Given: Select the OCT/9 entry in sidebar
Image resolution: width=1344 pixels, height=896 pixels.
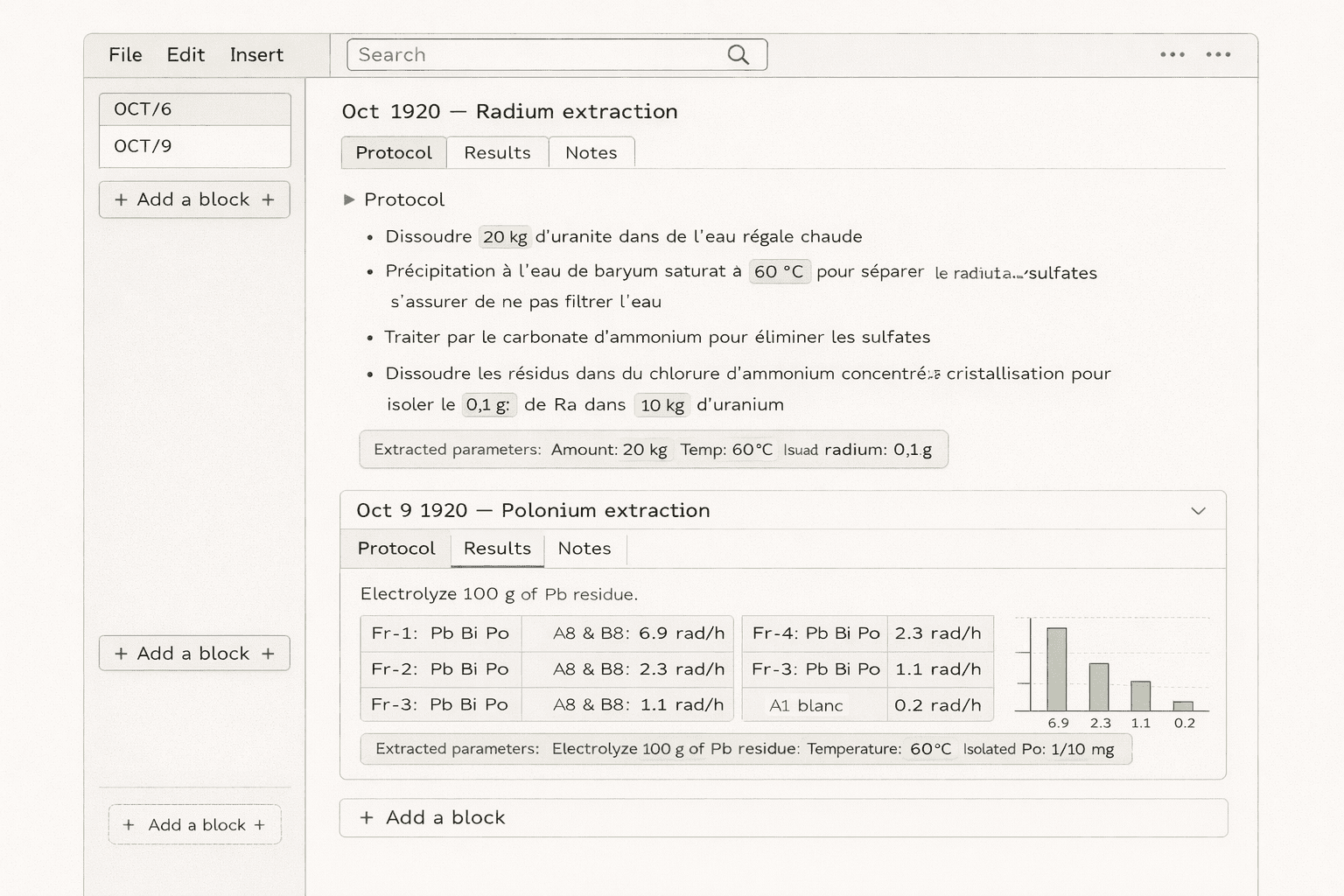Looking at the screenshot, I should point(194,146).
